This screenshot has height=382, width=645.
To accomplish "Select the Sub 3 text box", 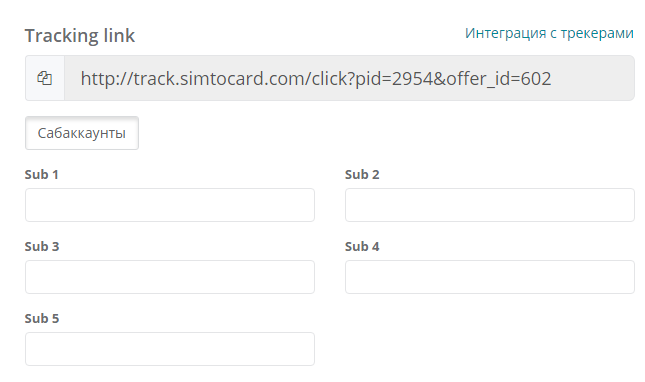I will [x=170, y=277].
